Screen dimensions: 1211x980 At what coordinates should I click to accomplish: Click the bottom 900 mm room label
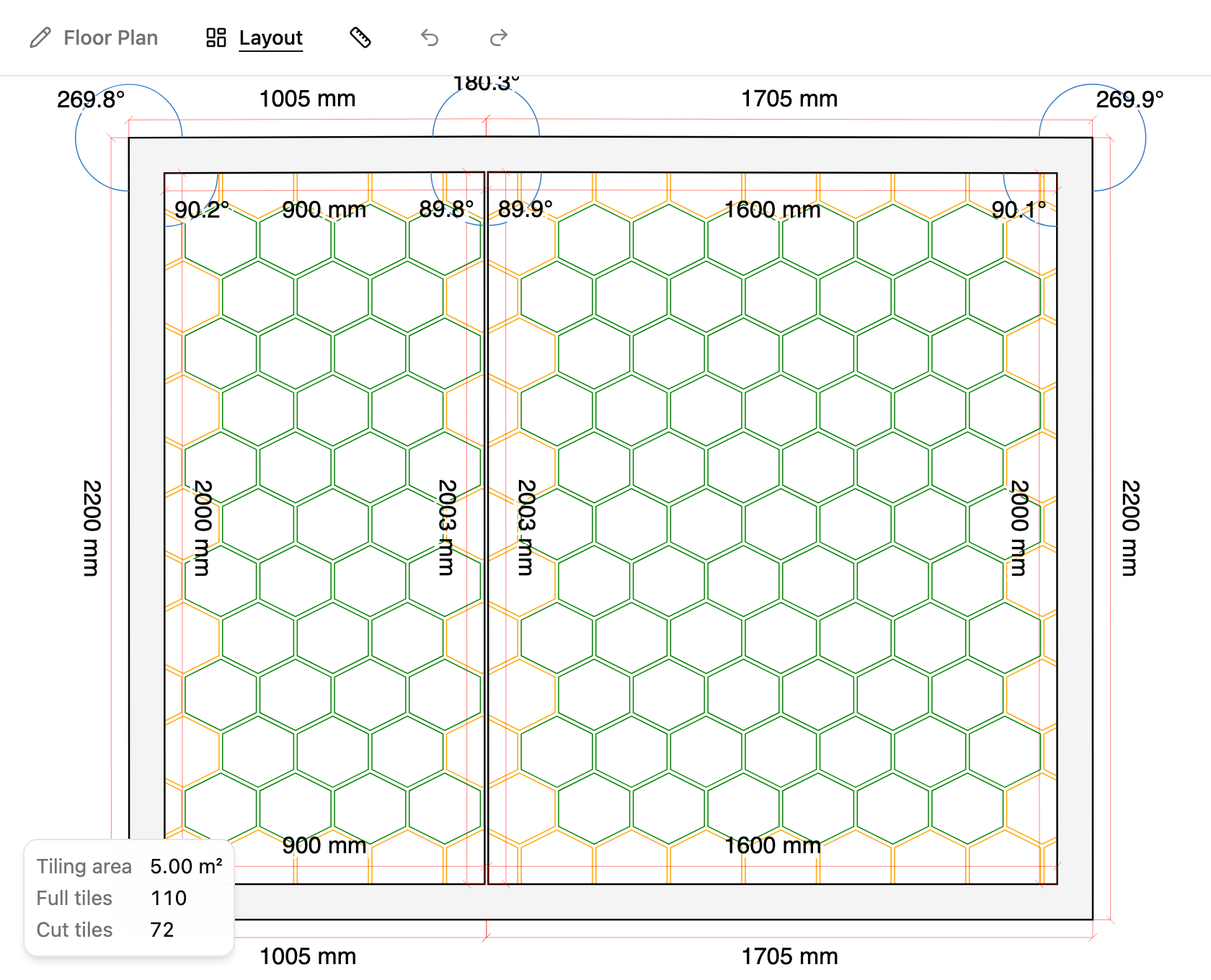point(324,845)
